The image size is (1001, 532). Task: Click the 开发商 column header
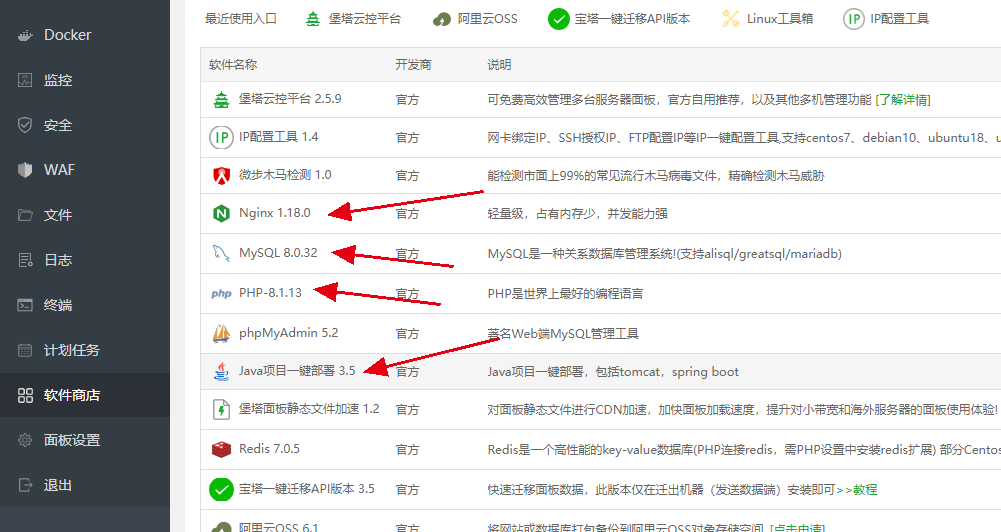click(x=413, y=65)
